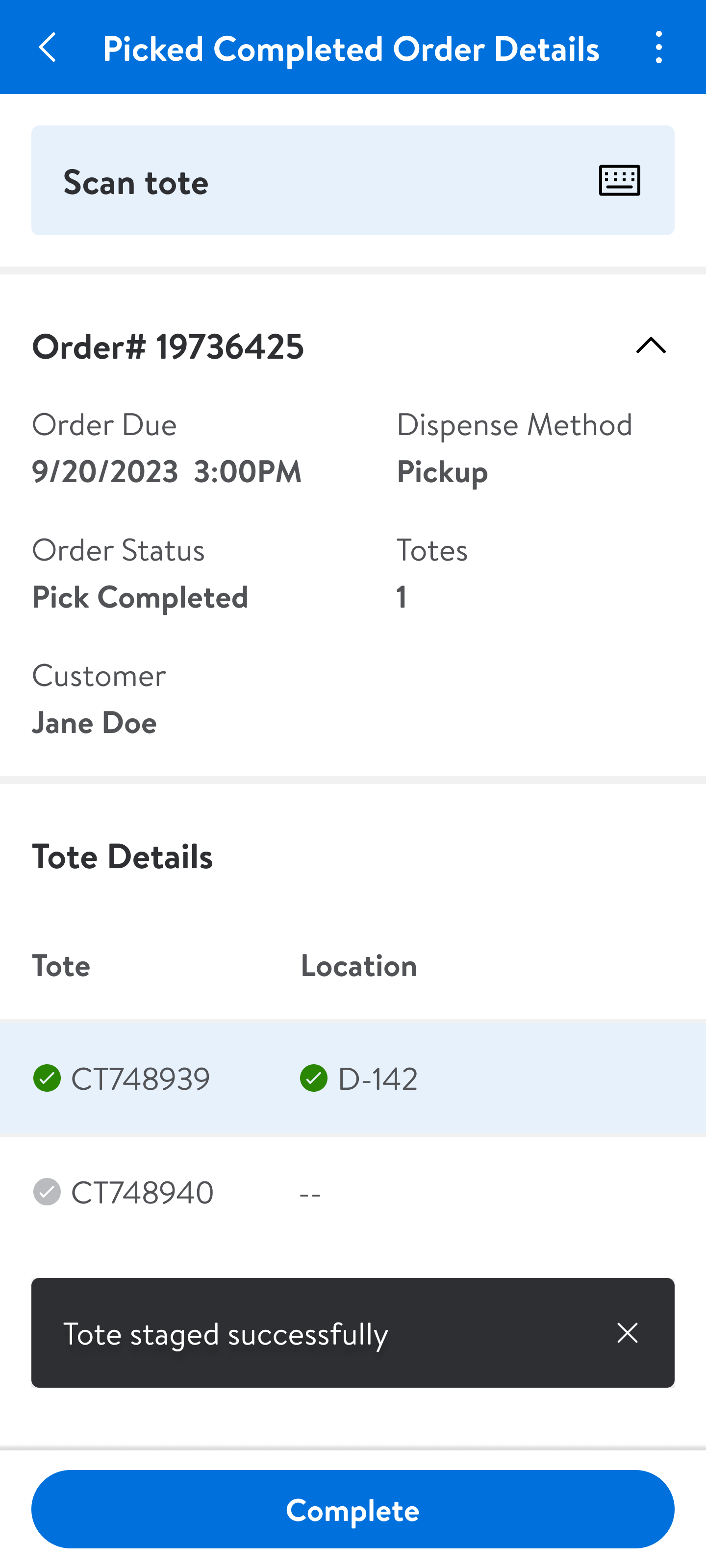The image size is (706, 1568).
Task: Go back using the header arrow
Action: coord(48,48)
